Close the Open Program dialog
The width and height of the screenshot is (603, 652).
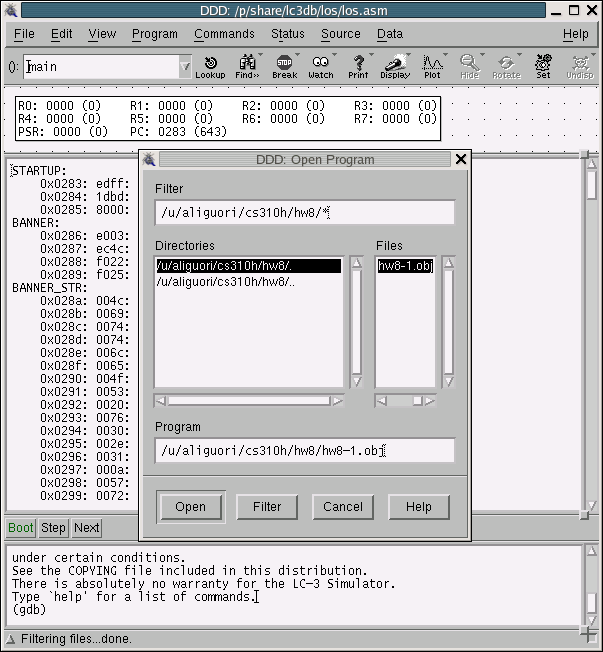pyautogui.click(x=461, y=159)
